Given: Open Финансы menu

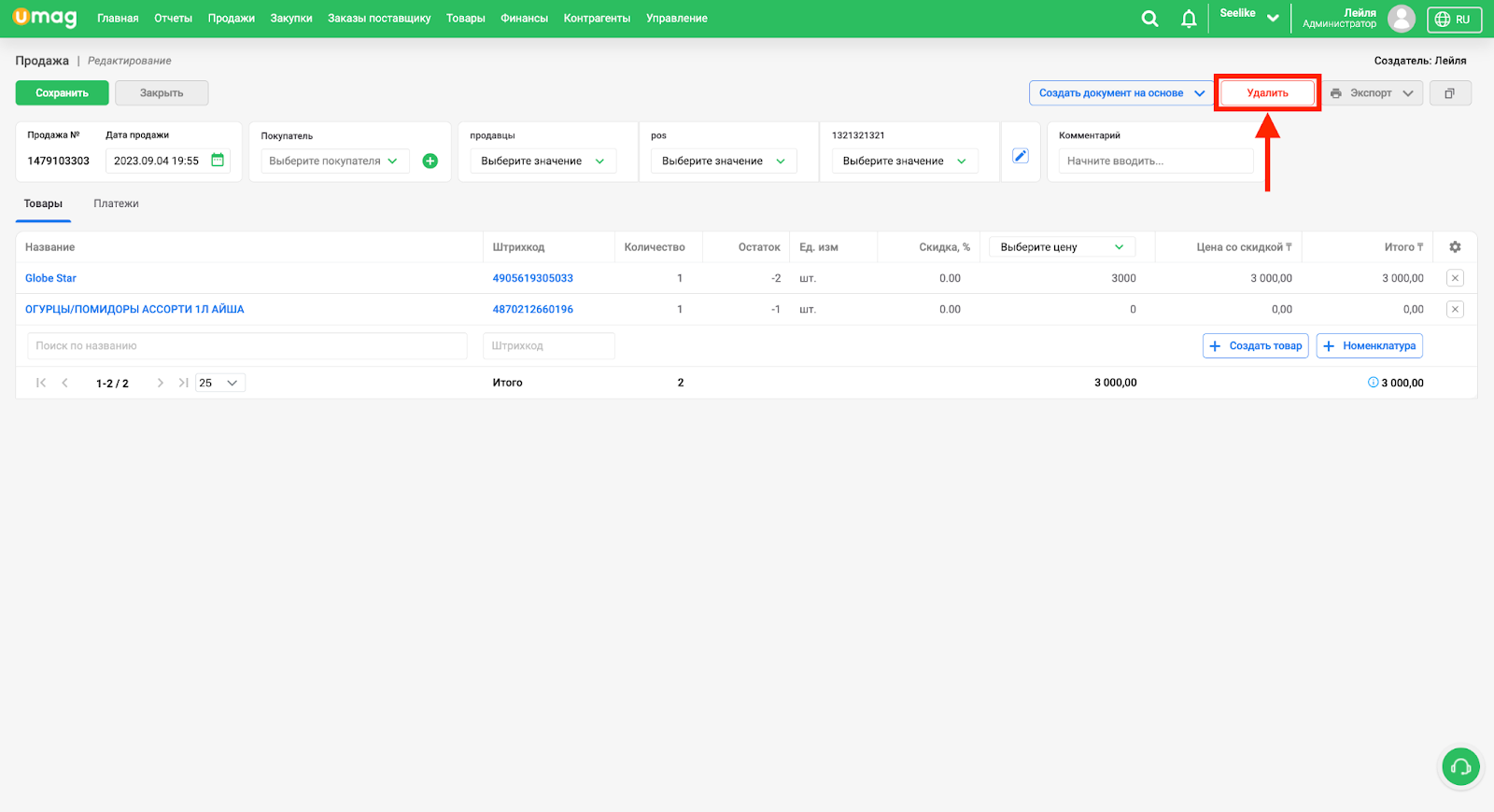Looking at the screenshot, I should click(524, 19).
